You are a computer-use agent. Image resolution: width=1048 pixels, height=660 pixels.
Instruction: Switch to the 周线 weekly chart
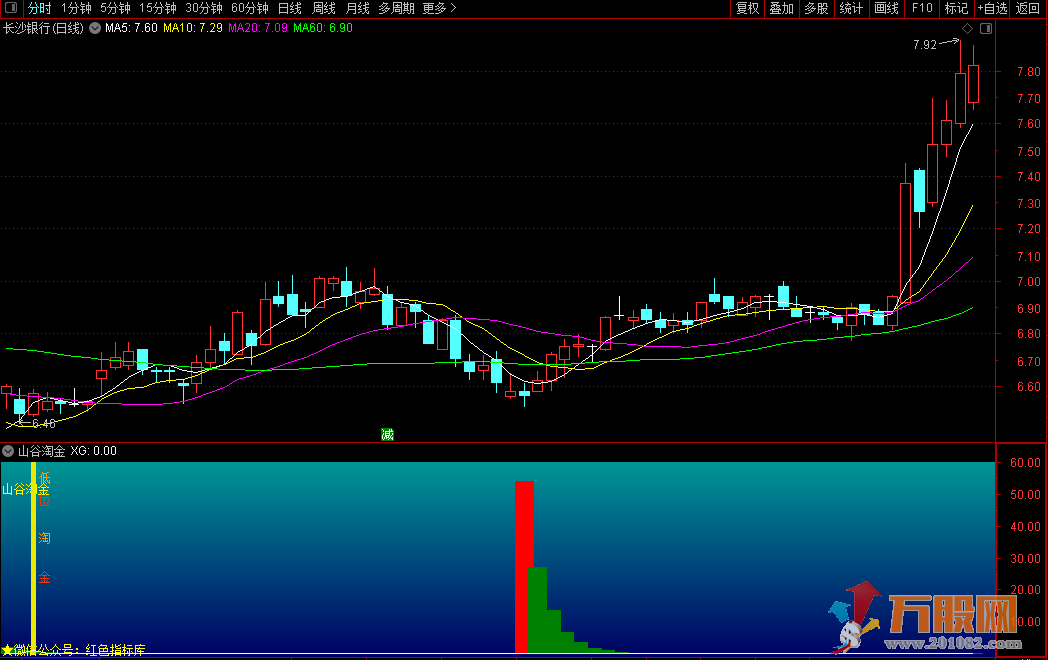click(x=323, y=8)
